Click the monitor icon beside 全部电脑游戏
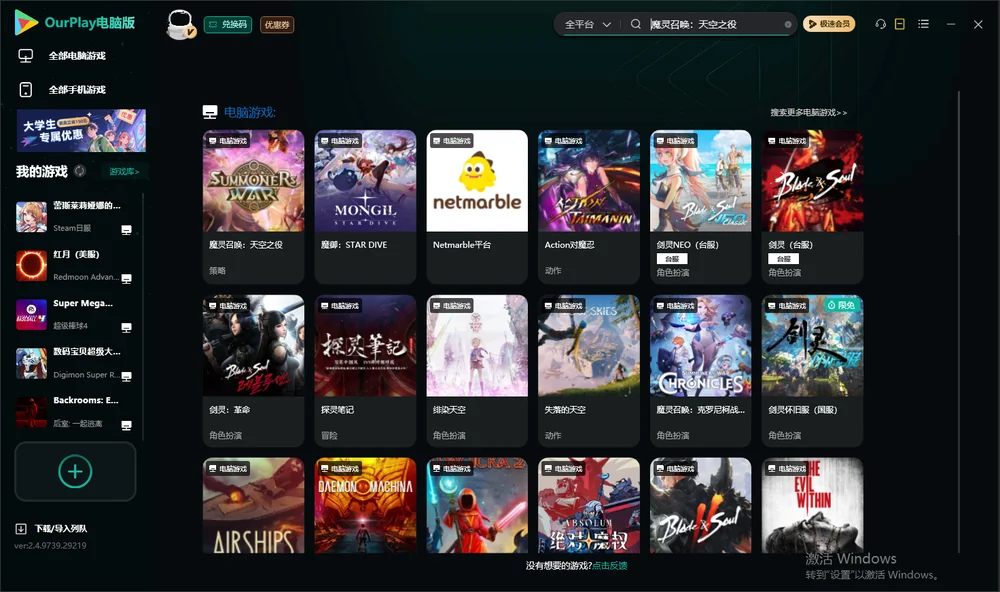Image resolution: width=1000 pixels, height=592 pixels. pos(26,56)
